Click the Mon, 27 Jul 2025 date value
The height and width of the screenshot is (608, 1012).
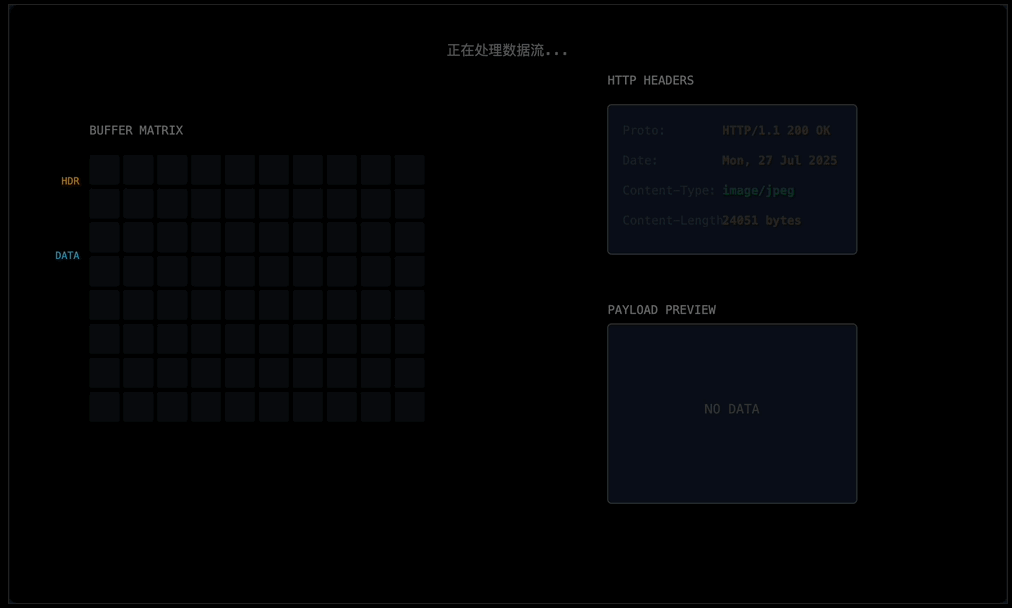(x=779, y=161)
